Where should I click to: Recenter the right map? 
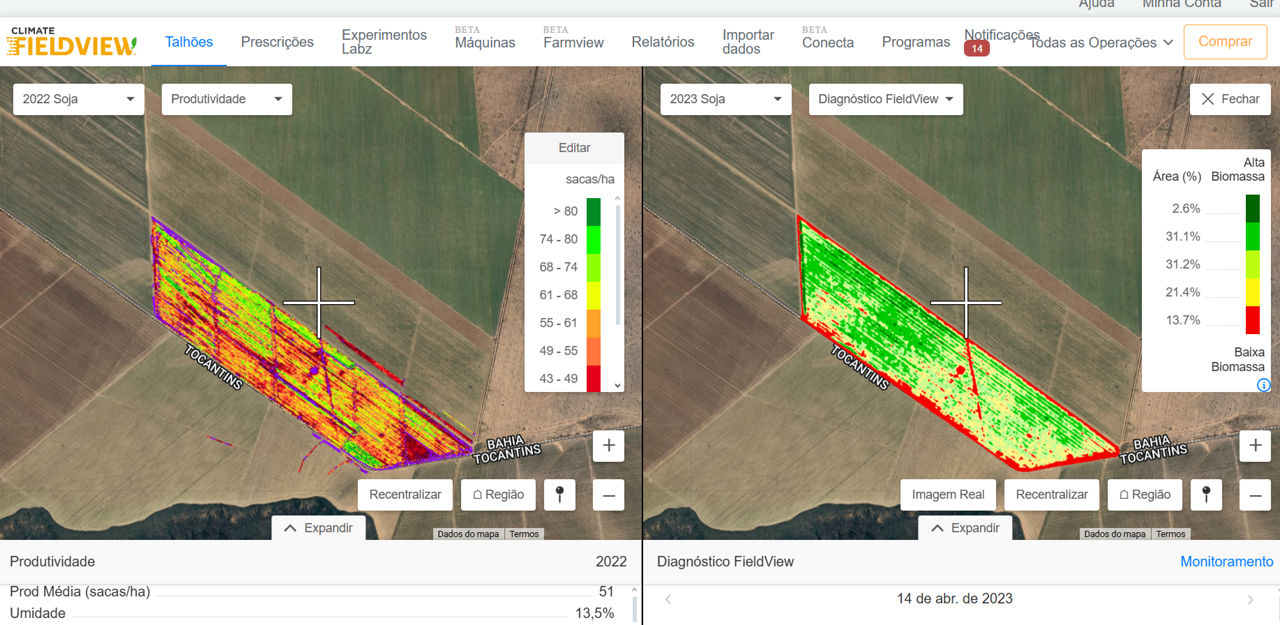1052,495
